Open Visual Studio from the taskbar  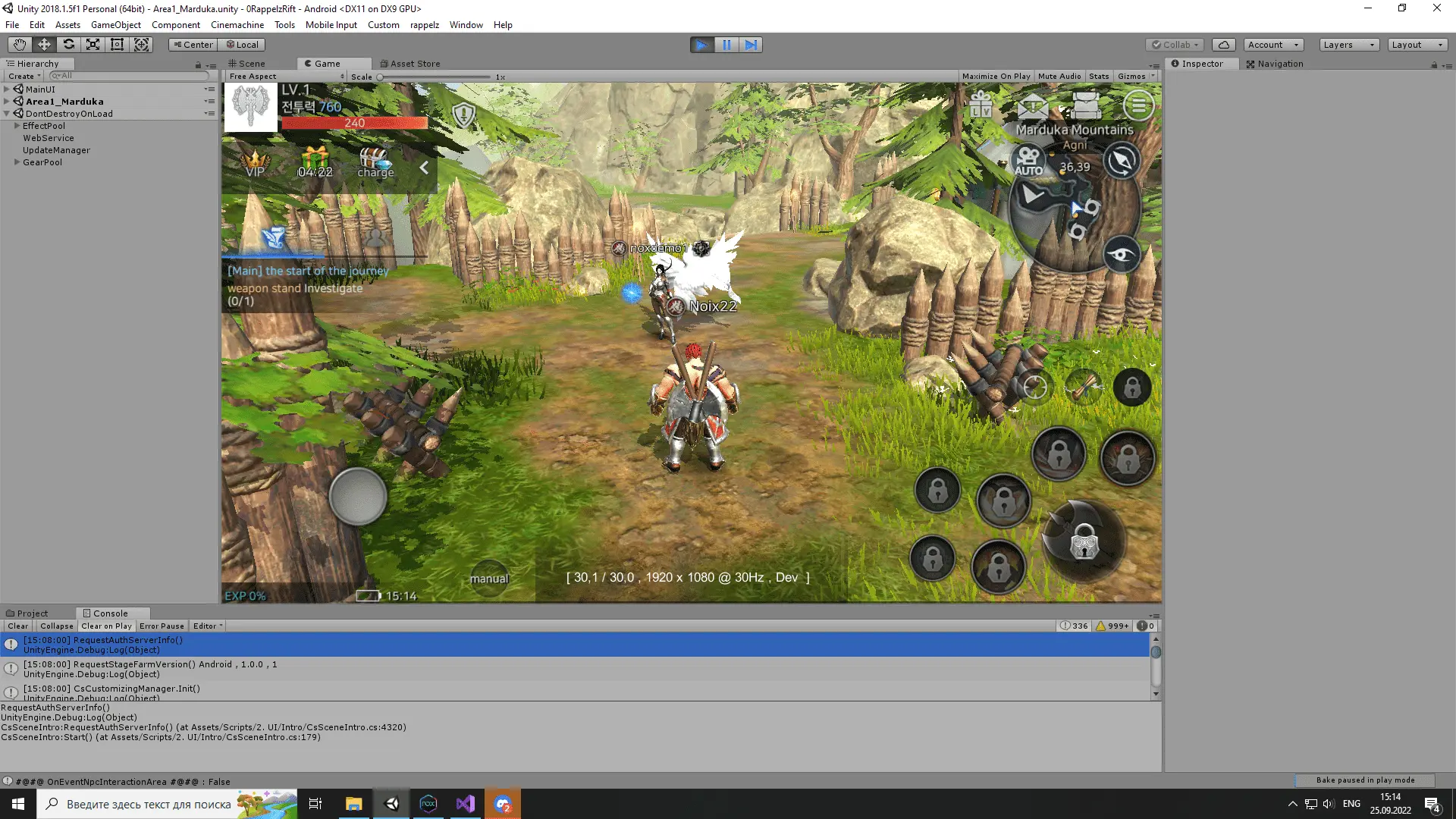(x=466, y=804)
